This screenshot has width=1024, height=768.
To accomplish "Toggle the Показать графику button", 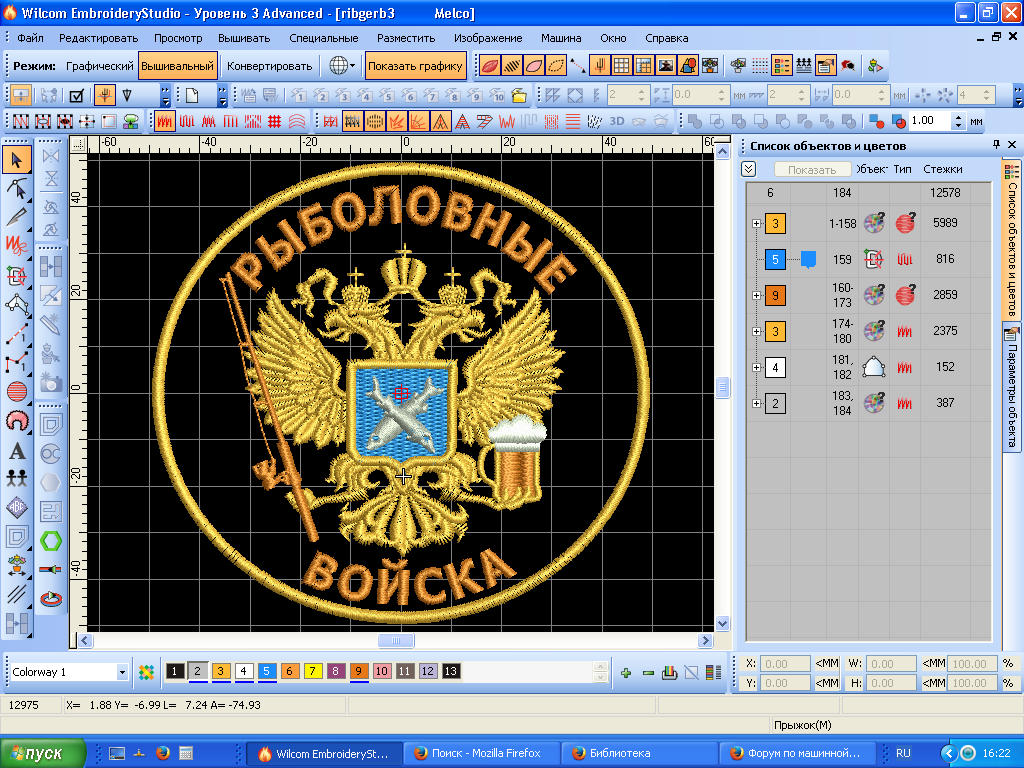I will (415, 66).
